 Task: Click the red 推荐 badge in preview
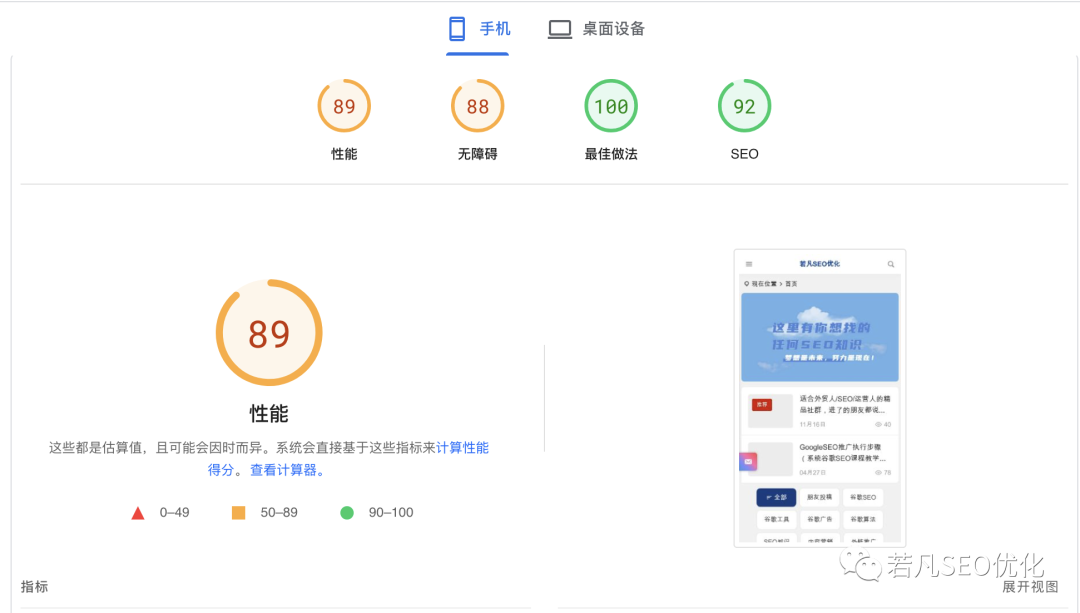pos(762,404)
